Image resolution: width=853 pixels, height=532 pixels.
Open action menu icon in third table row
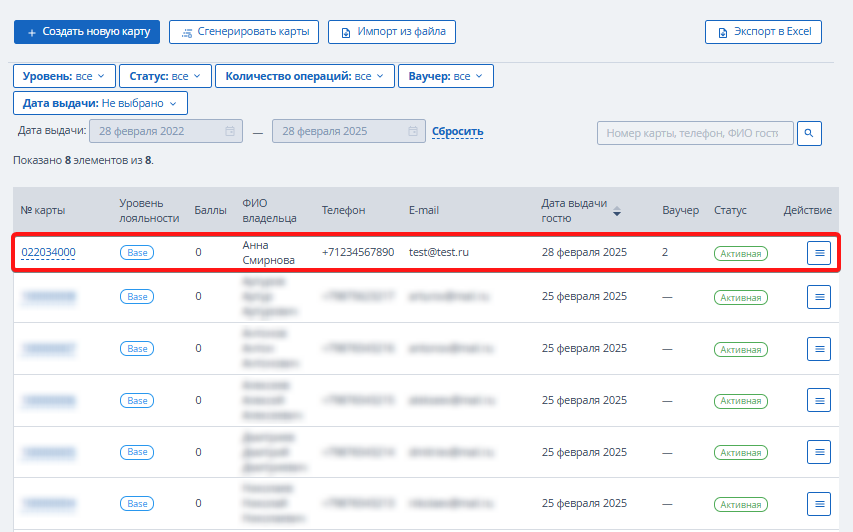click(x=819, y=349)
